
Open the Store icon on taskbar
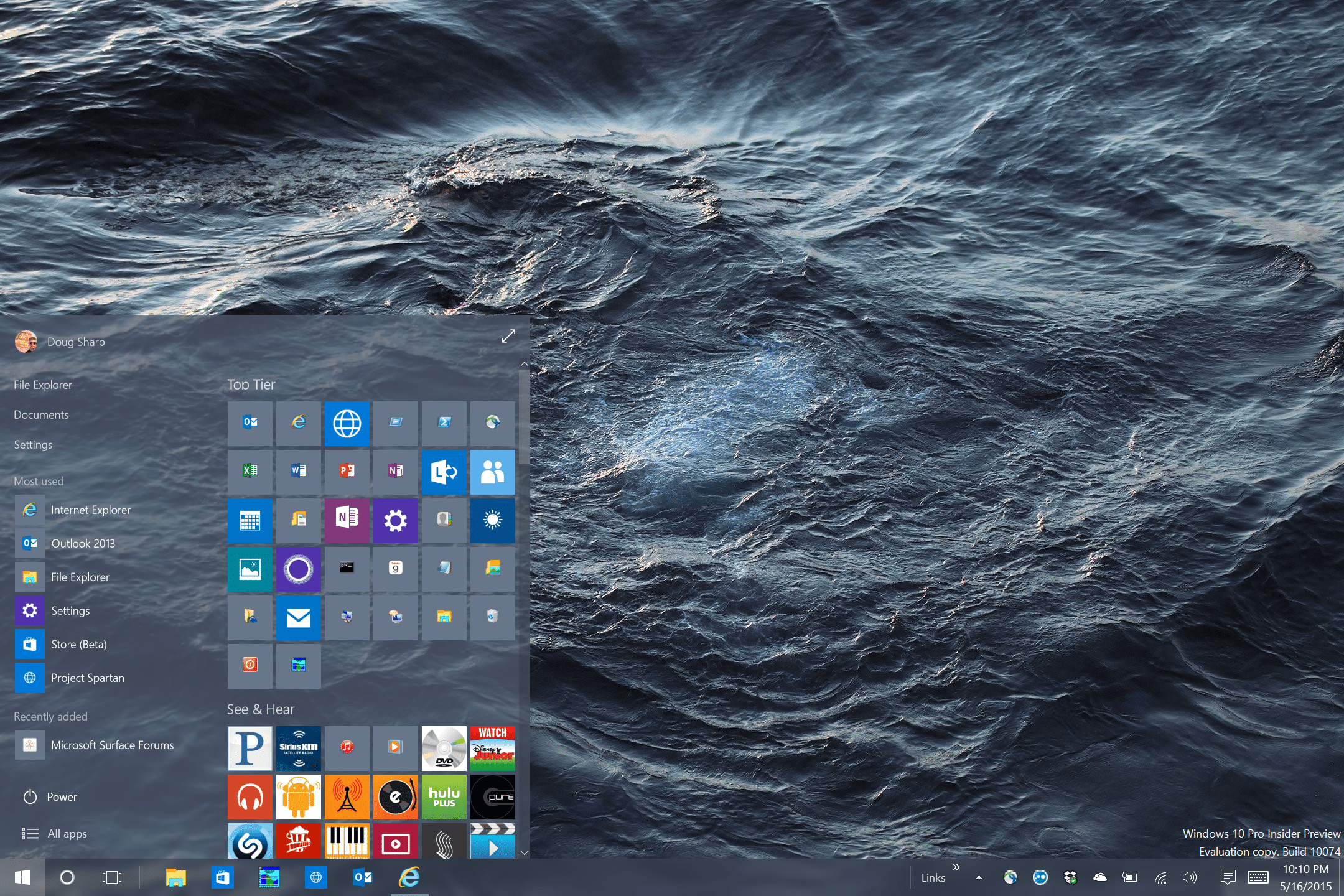click(x=223, y=877)
